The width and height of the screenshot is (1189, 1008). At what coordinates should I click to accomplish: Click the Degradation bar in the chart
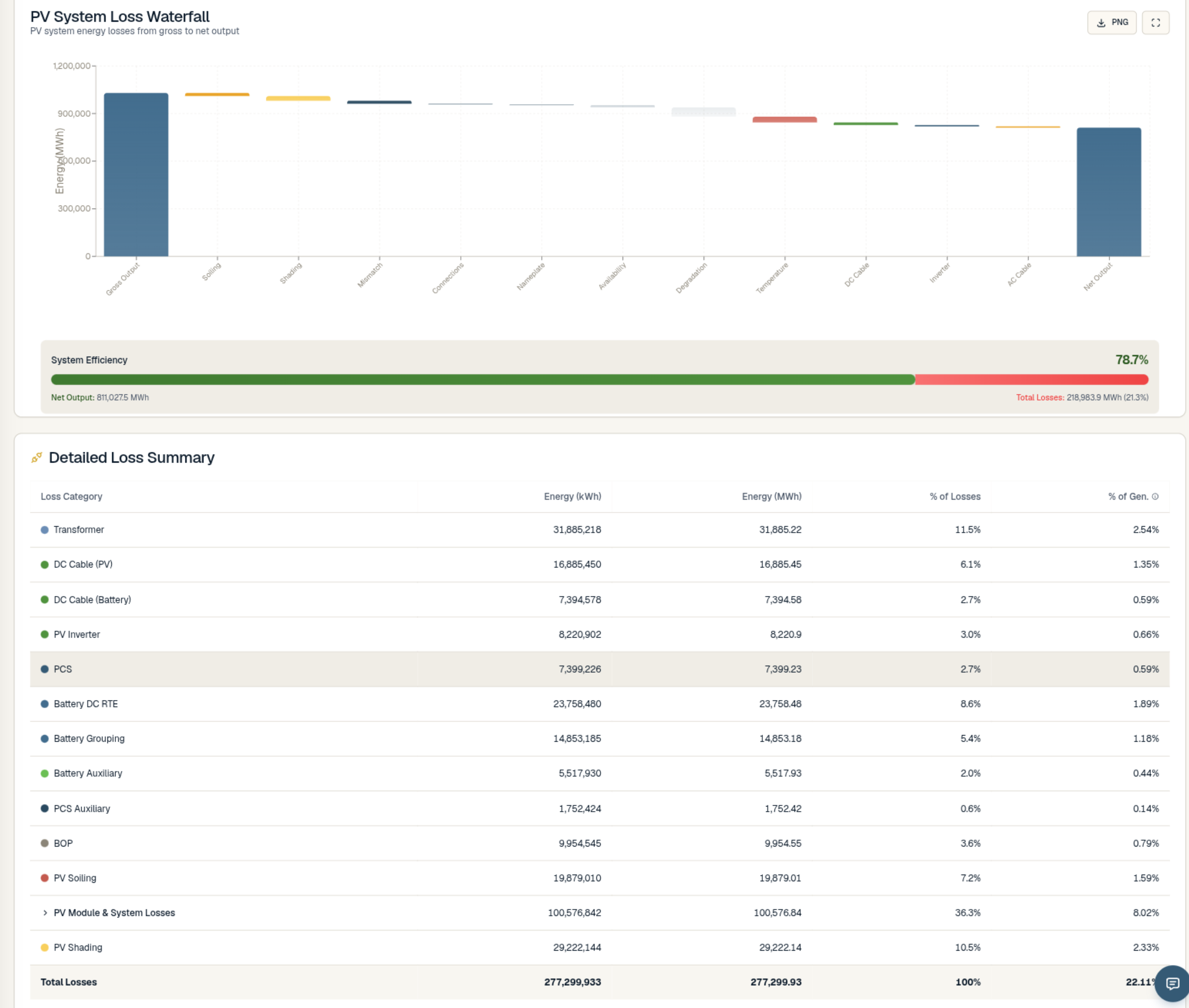pyautogui.click(x=703, y=112)
